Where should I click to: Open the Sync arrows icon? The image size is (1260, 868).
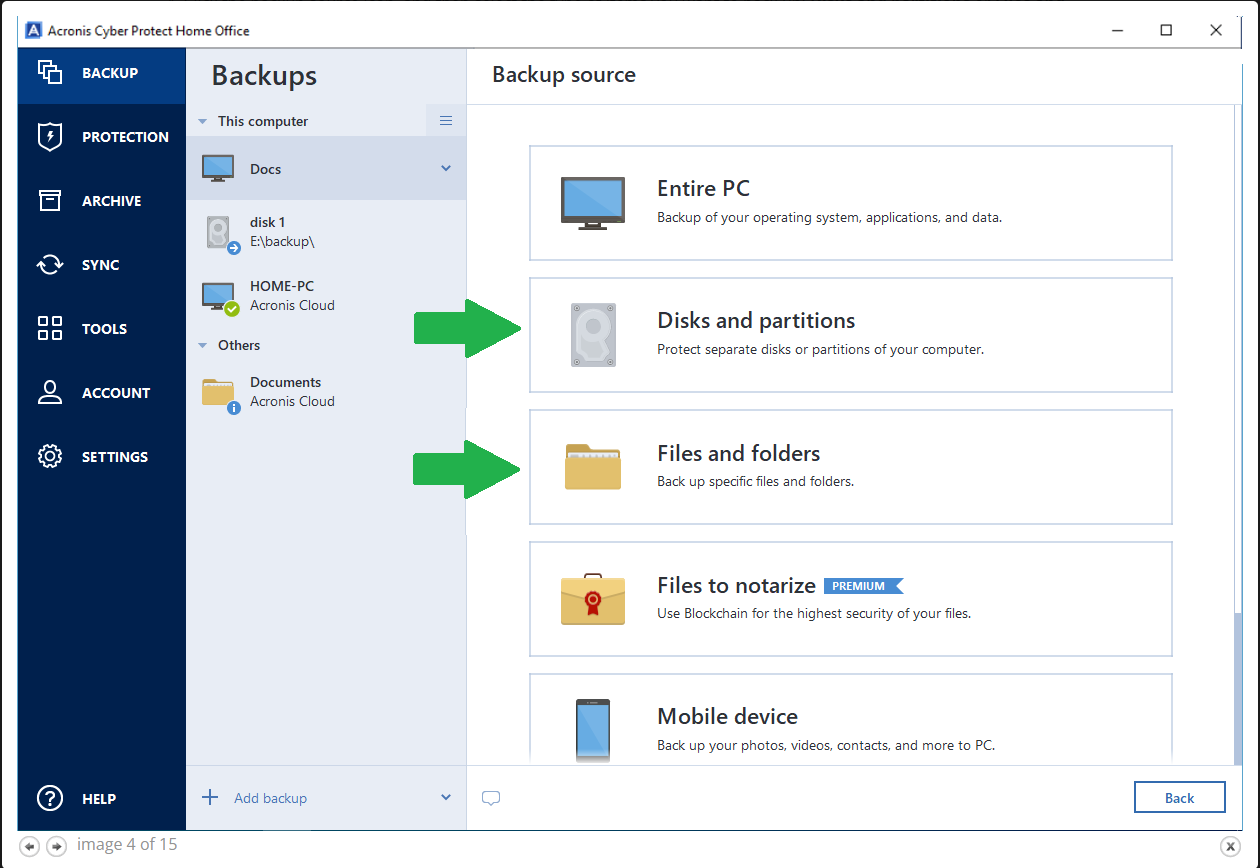click(x=50, y=265)
